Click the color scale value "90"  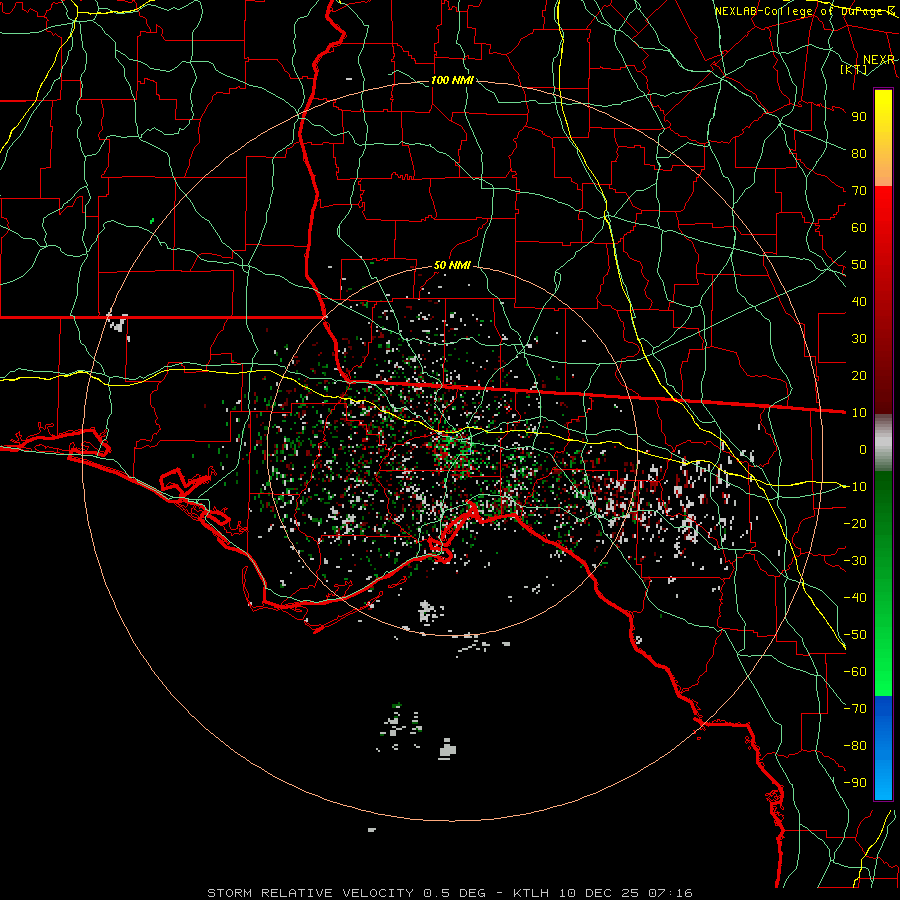tap(859, 117)
